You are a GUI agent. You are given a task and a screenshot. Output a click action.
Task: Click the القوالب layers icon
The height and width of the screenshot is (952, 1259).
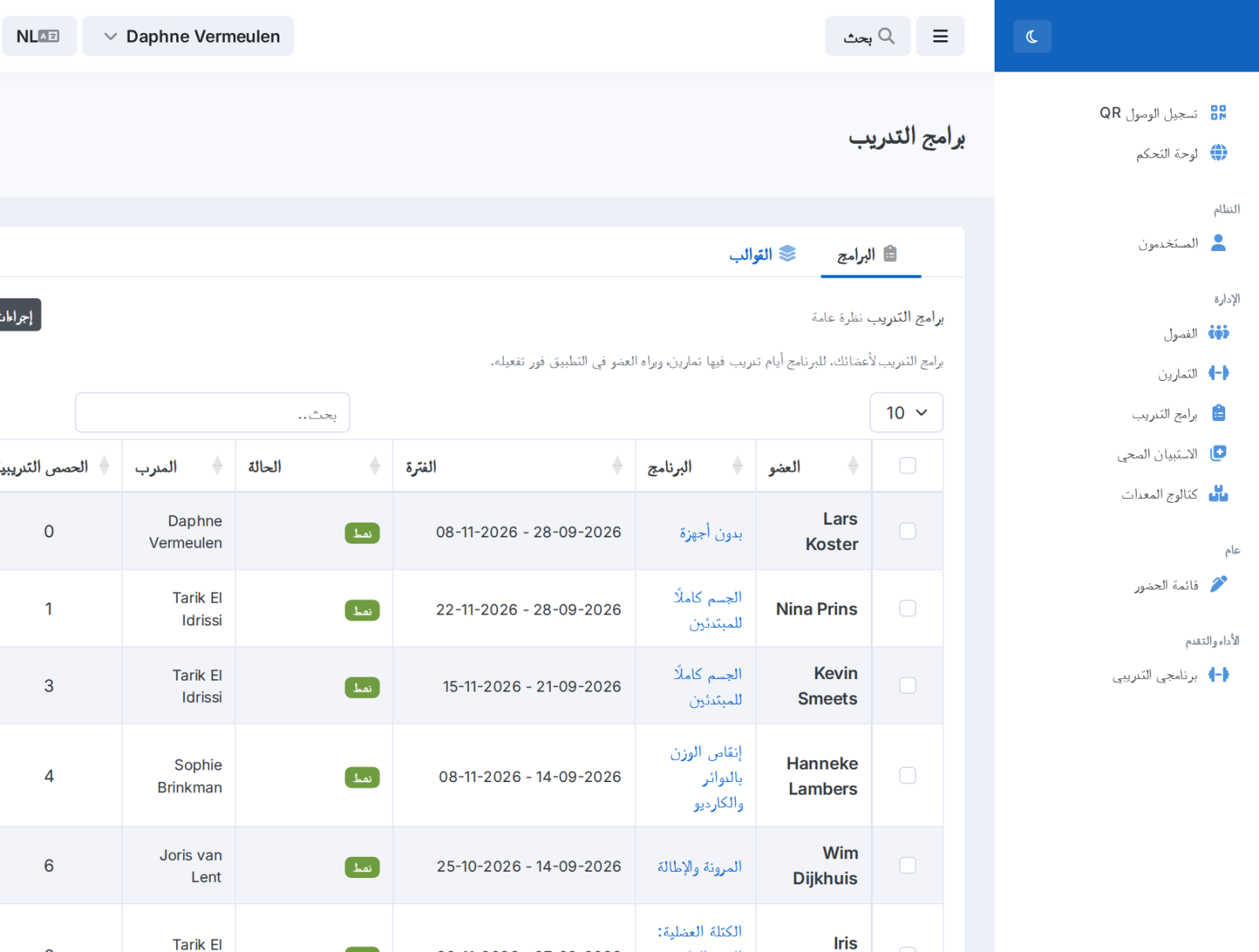788,253
